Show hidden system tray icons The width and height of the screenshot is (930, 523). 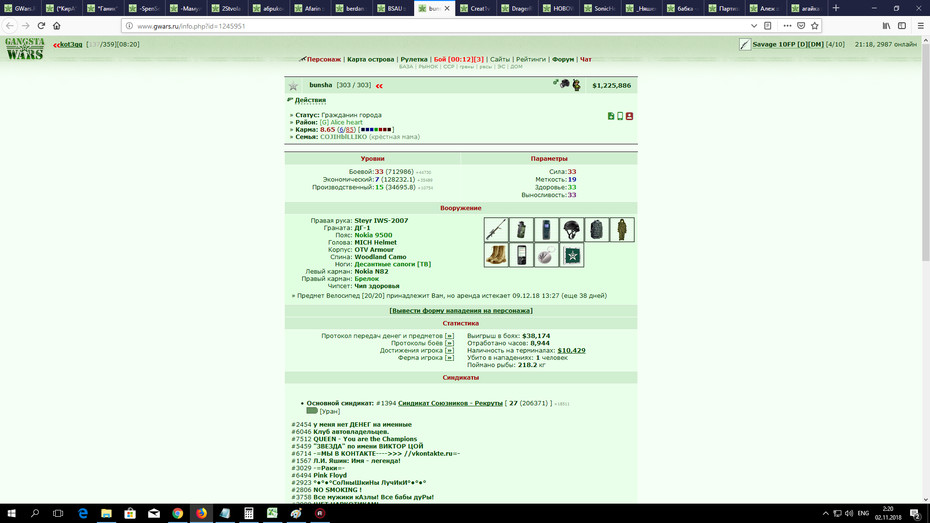825,514
